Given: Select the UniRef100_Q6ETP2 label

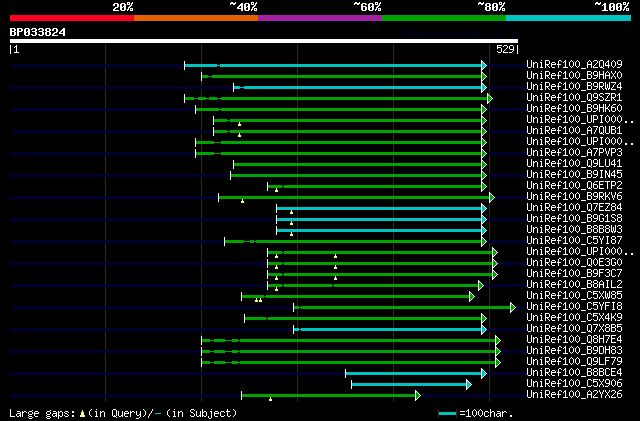Looking at the screenshot, I should (x=574, y=186).
